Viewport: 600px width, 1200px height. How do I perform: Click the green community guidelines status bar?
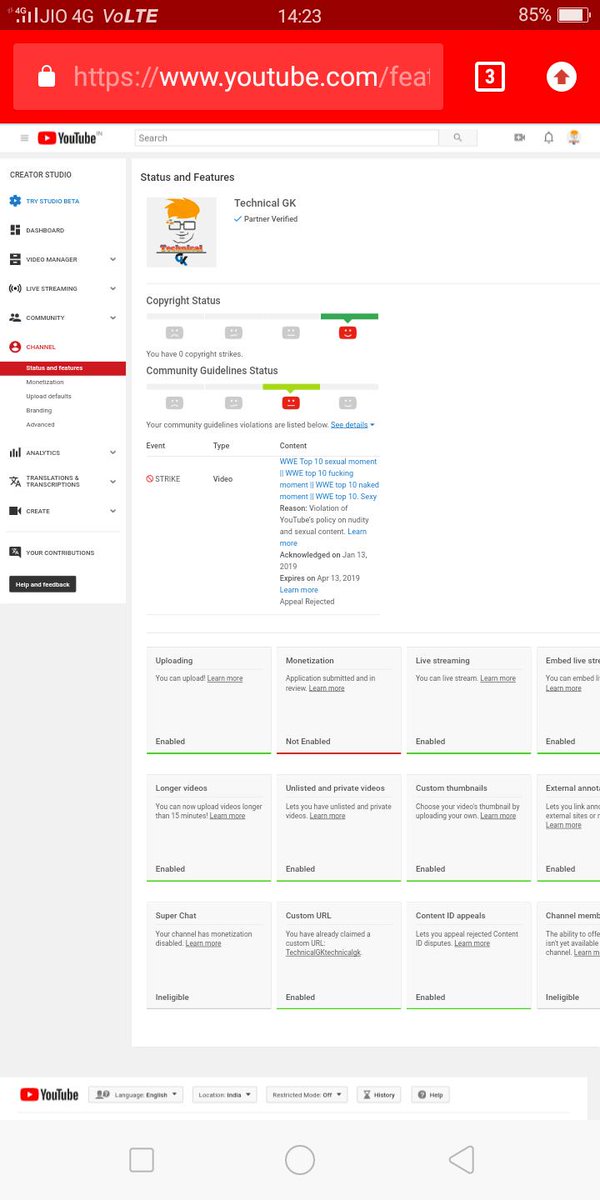click(x=291, y=387)
